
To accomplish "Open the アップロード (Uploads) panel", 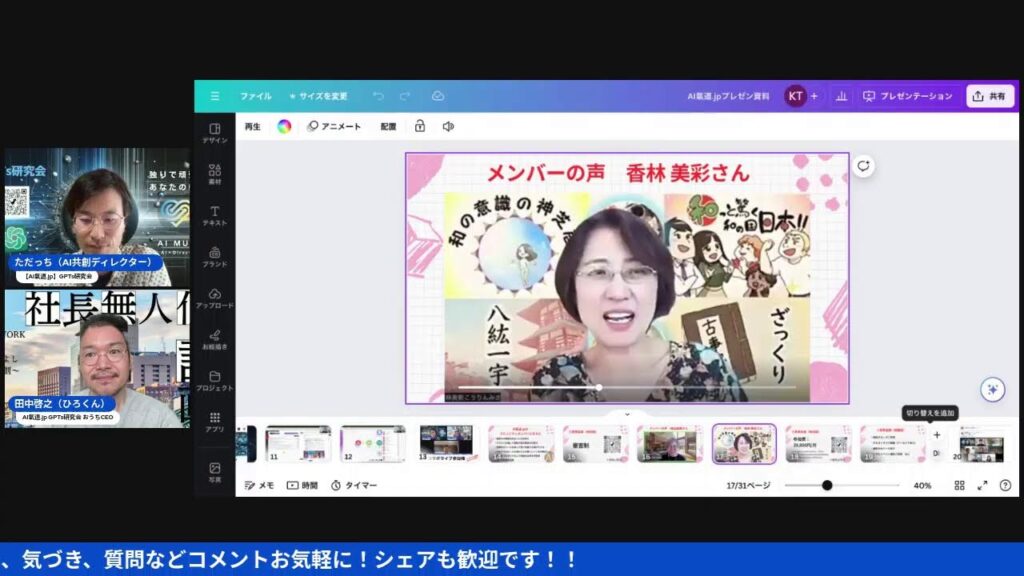I will point(214,298).
